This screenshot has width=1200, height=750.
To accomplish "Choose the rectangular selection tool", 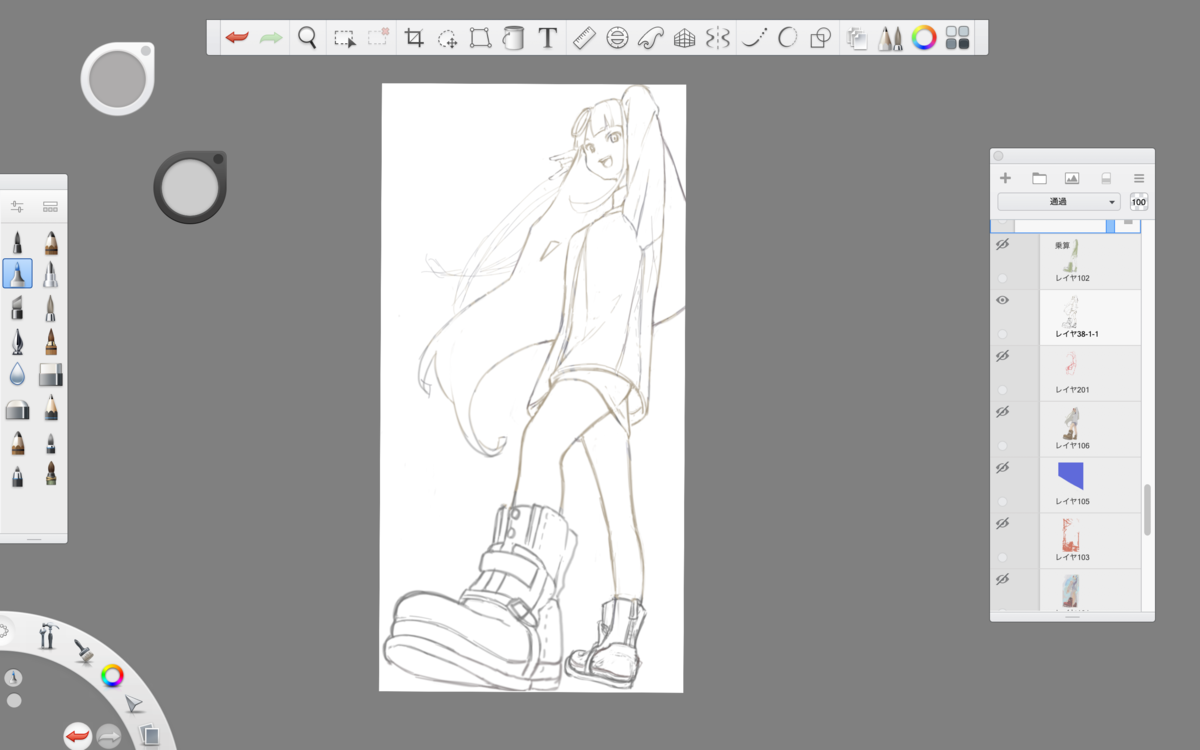I will 344,39.
